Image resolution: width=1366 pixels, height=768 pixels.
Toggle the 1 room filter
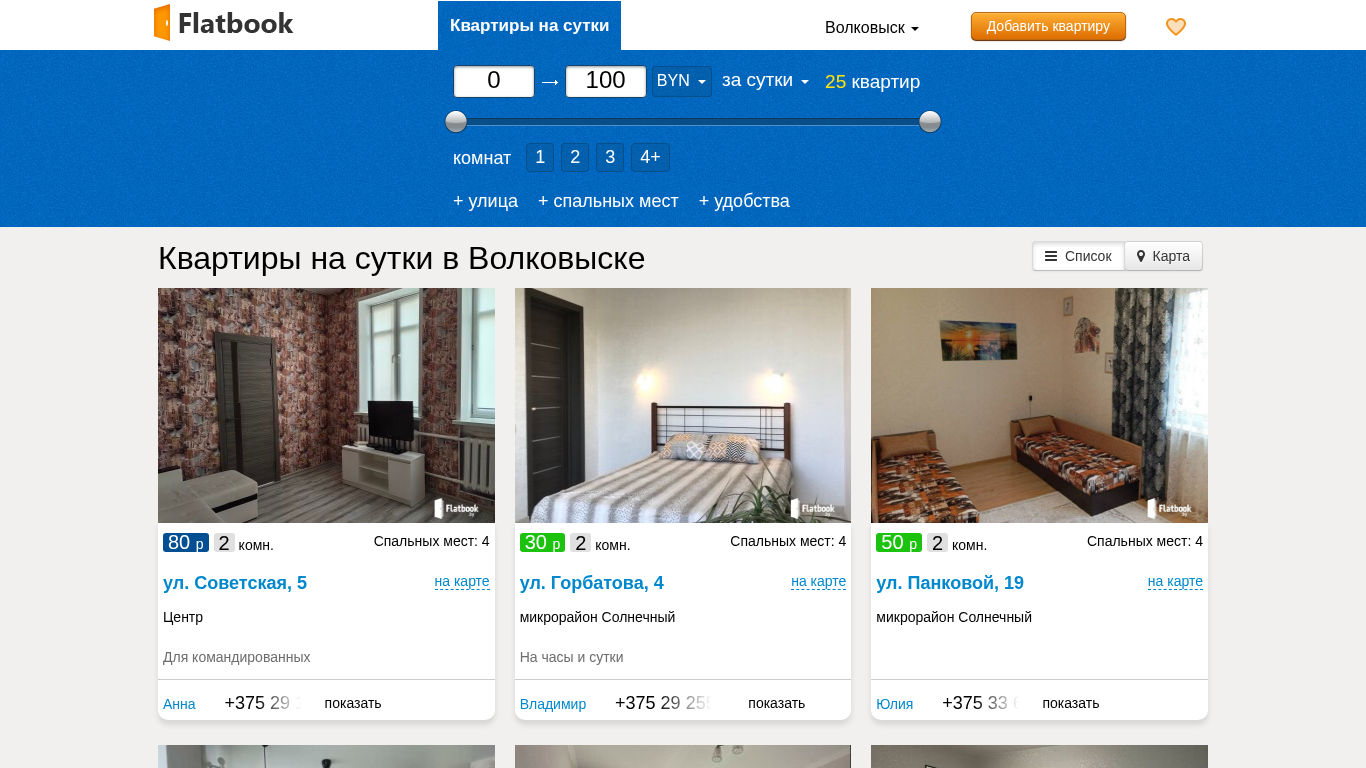(540, 157)
